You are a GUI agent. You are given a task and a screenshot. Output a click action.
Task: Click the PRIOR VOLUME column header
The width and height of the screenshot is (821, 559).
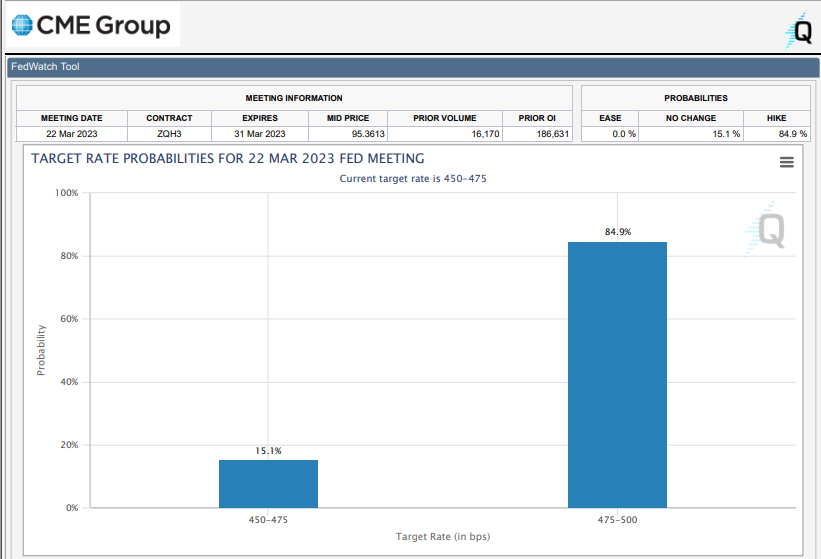(445, 118)
